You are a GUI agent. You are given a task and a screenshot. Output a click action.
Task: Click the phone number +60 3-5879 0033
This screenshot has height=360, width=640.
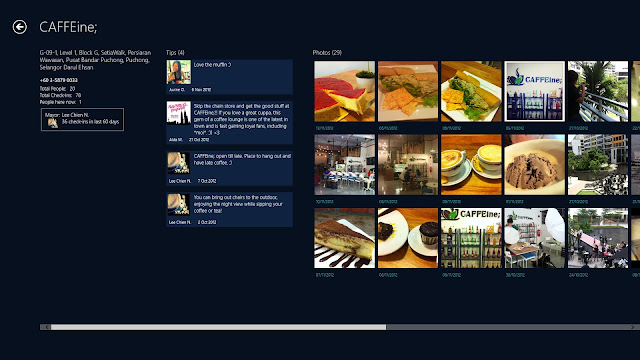tap(58, 80)
